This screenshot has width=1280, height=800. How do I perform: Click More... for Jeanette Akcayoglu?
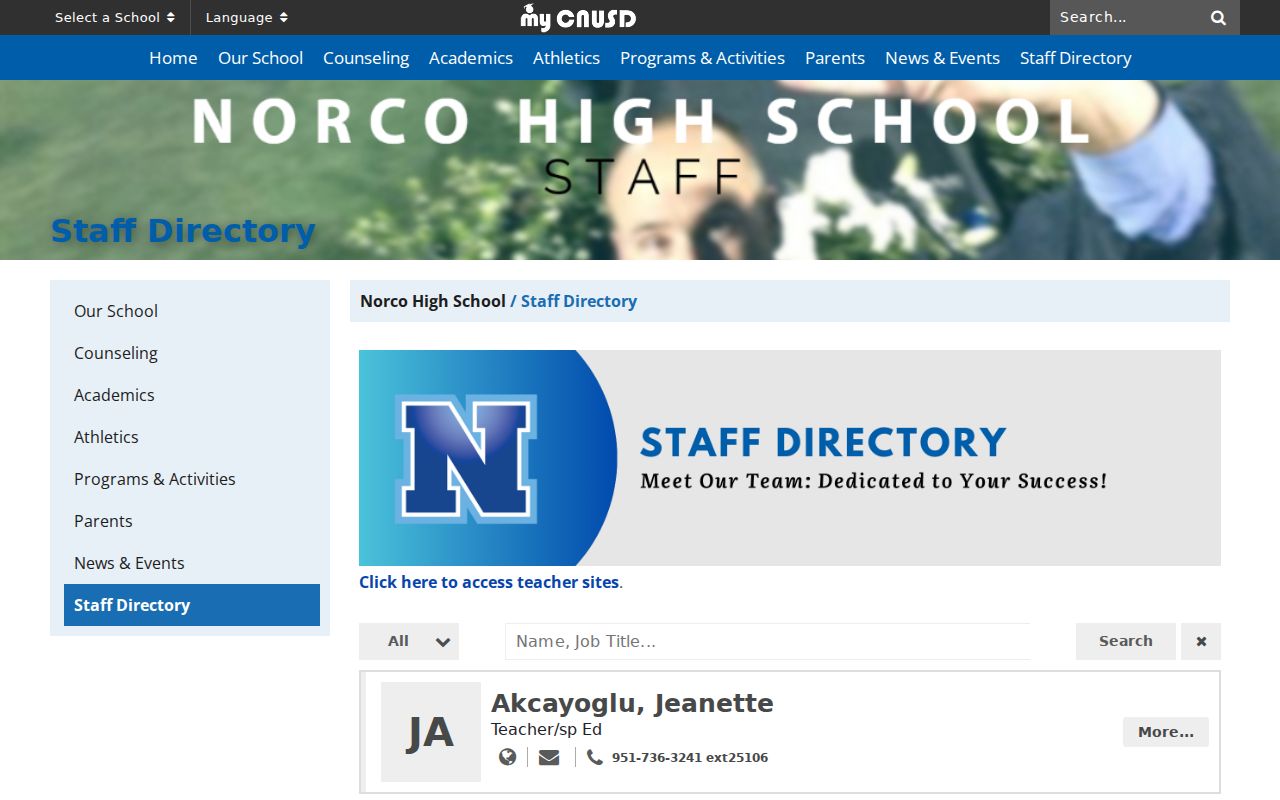click(x=1166, y=732)
